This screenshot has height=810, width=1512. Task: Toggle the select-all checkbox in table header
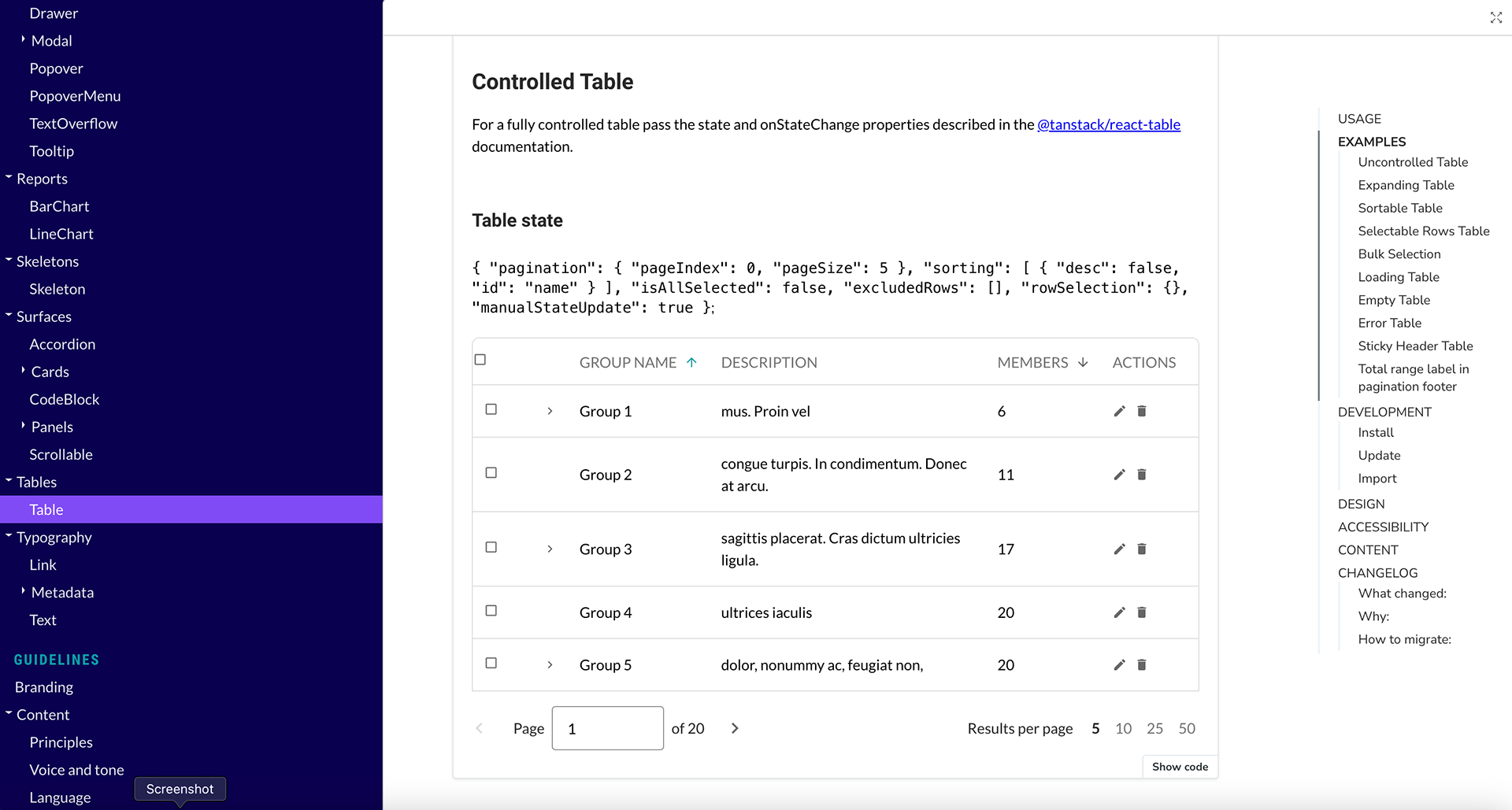(480, 360)
